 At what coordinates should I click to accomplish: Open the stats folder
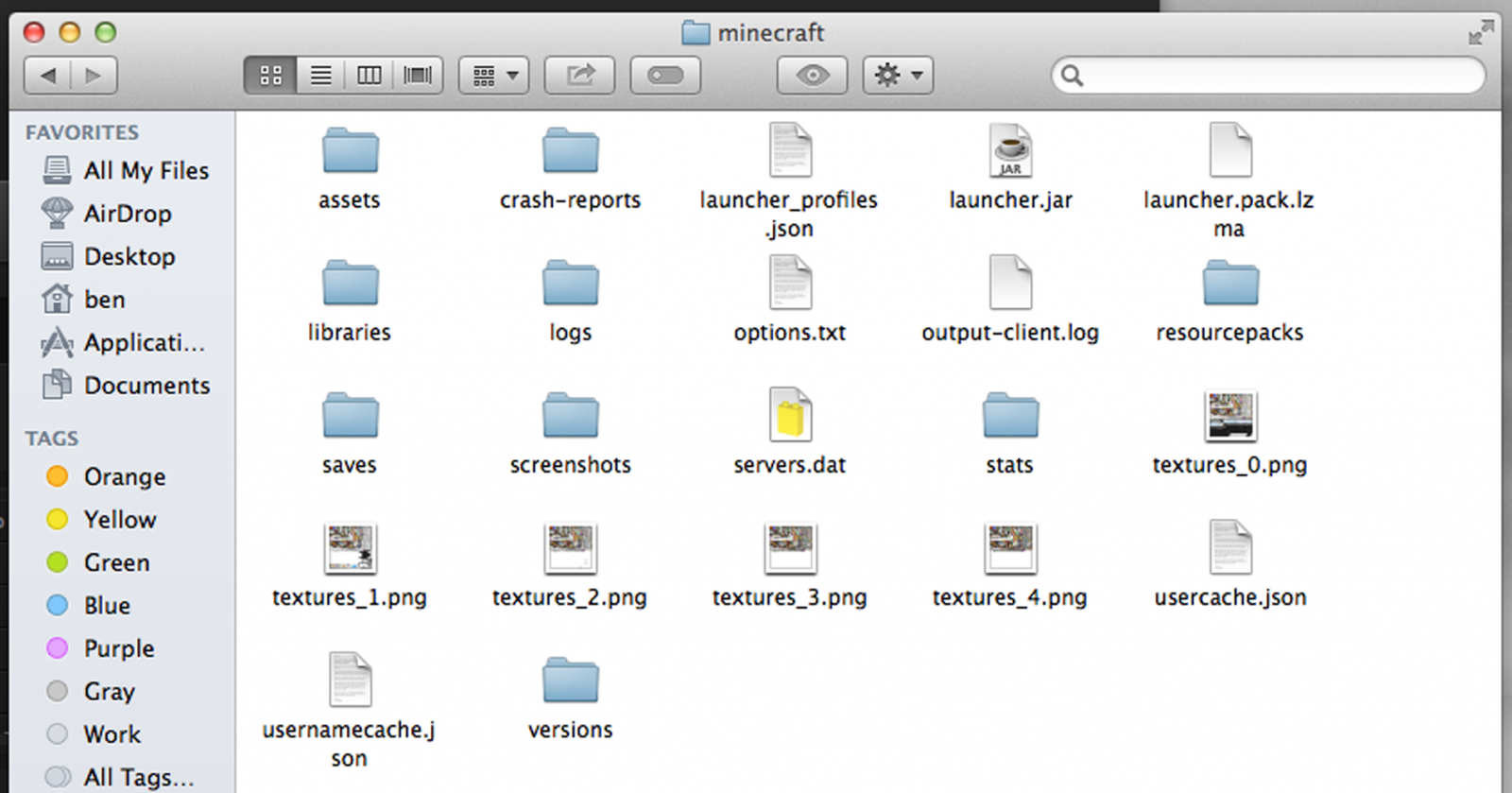[1010, 416]
